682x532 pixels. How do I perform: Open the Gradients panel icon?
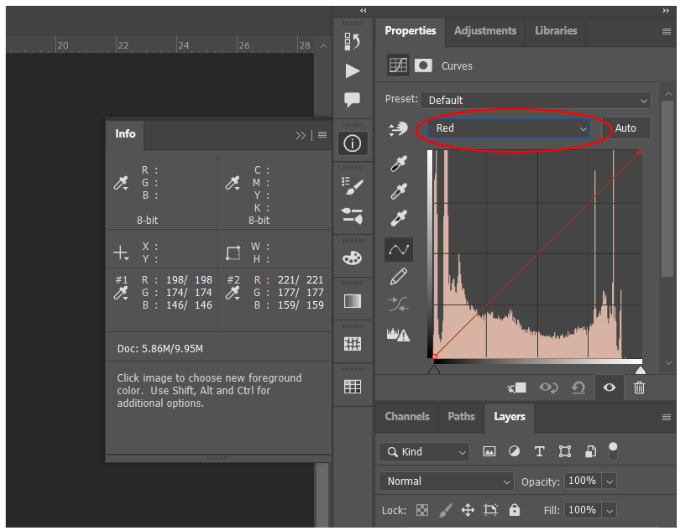352,301
